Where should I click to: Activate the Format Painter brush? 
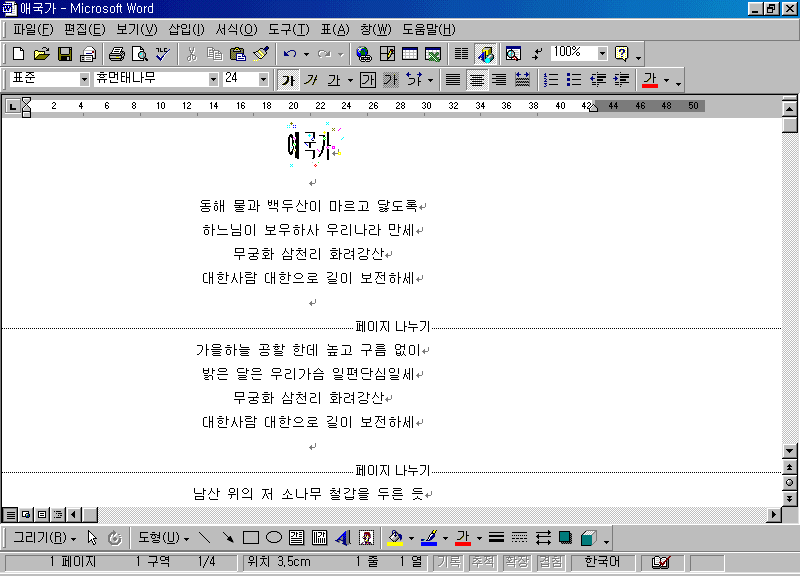tap(261, 54)
